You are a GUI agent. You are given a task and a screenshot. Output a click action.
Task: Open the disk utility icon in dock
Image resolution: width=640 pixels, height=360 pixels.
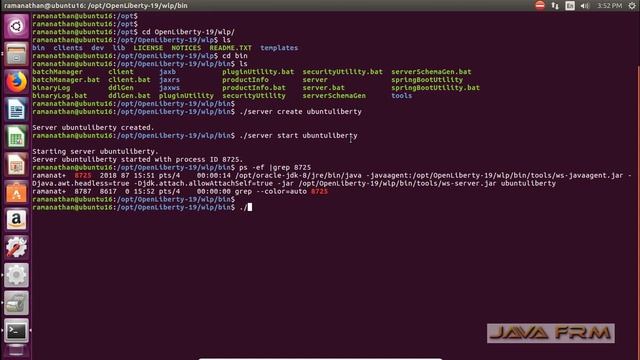16,303
